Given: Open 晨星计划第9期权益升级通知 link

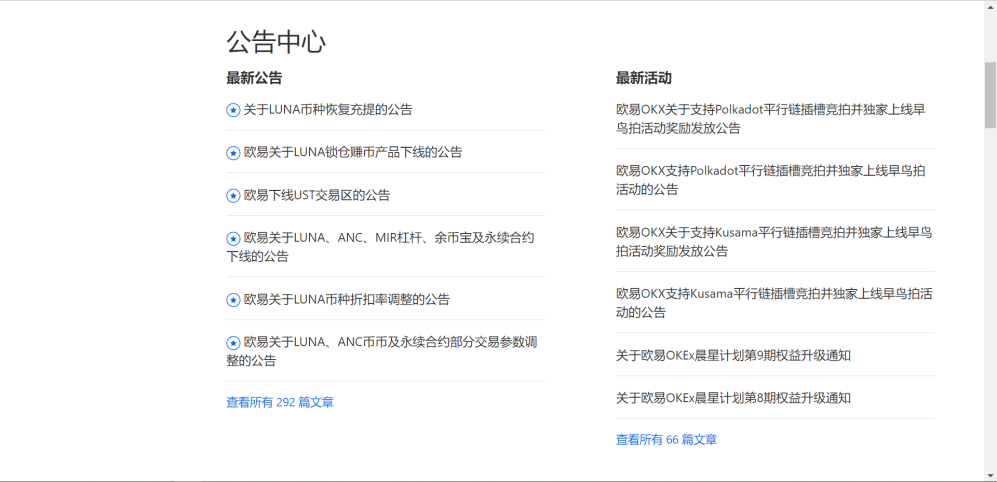Looking at the screenshot, I should click(x=733, y=355).
